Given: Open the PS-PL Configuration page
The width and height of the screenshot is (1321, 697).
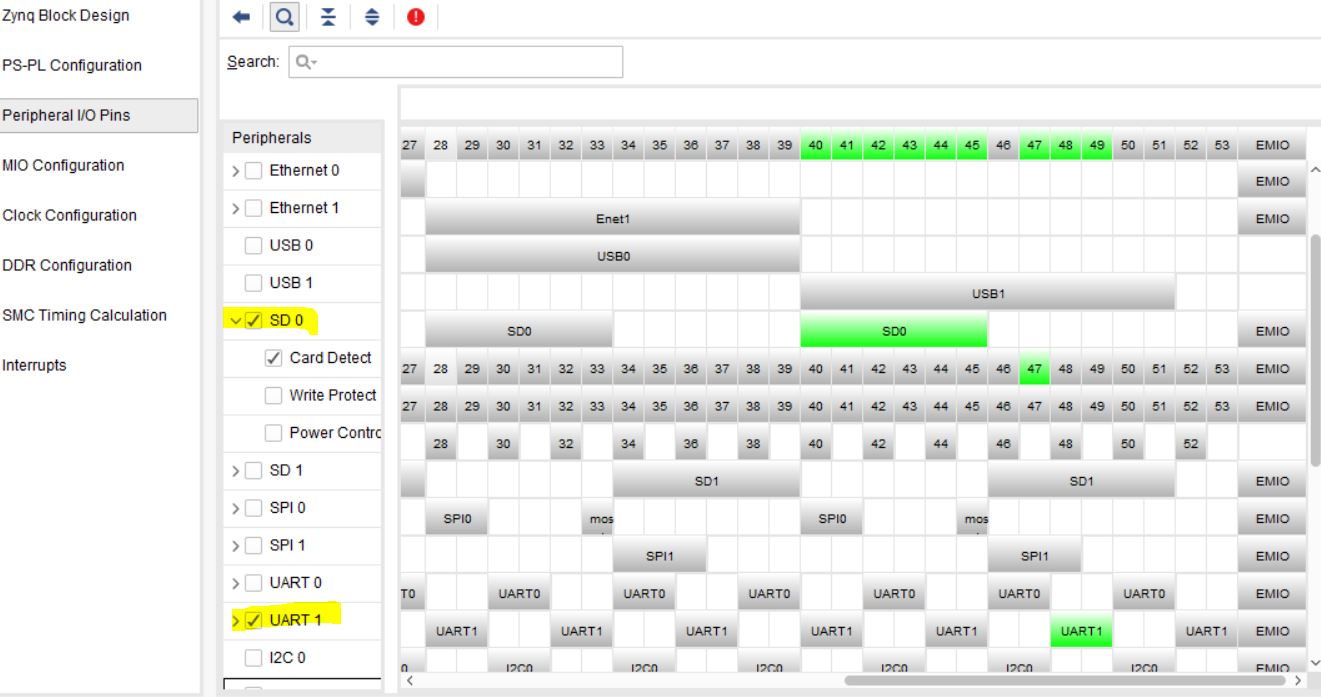Looking at the screenshot, I should coord(72,66).
